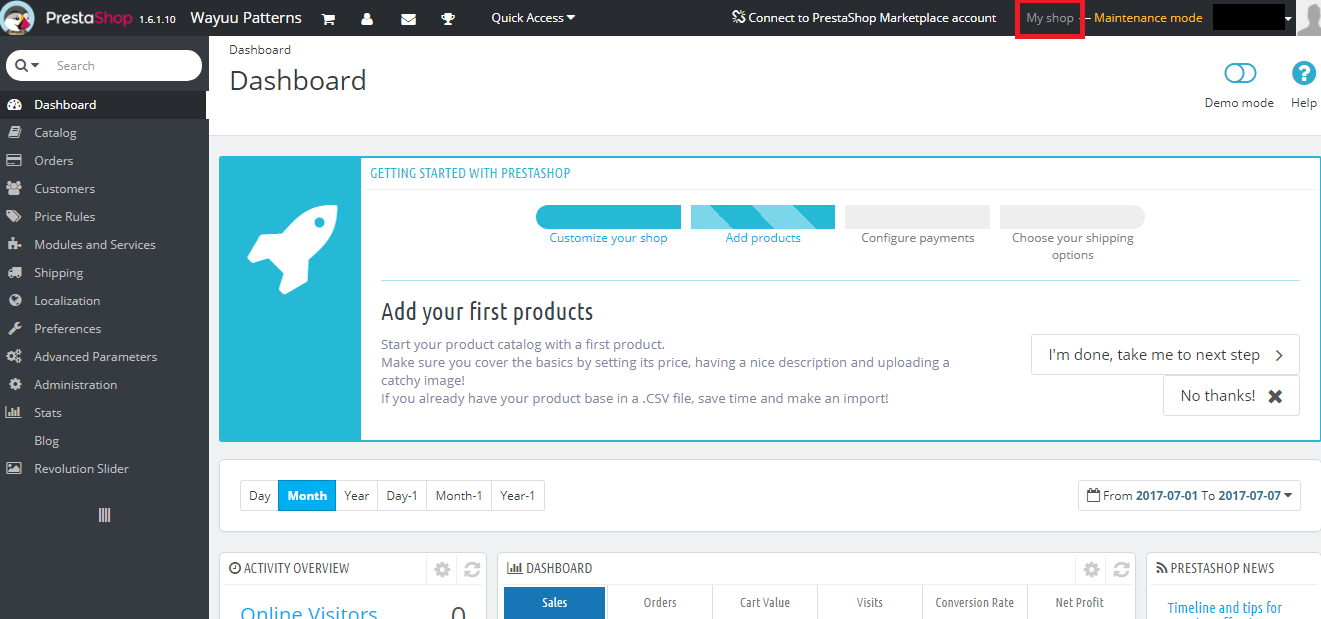Switch to the Cart Value chart tab
The width and height of the screenshot is (1321, 619).
765,603
